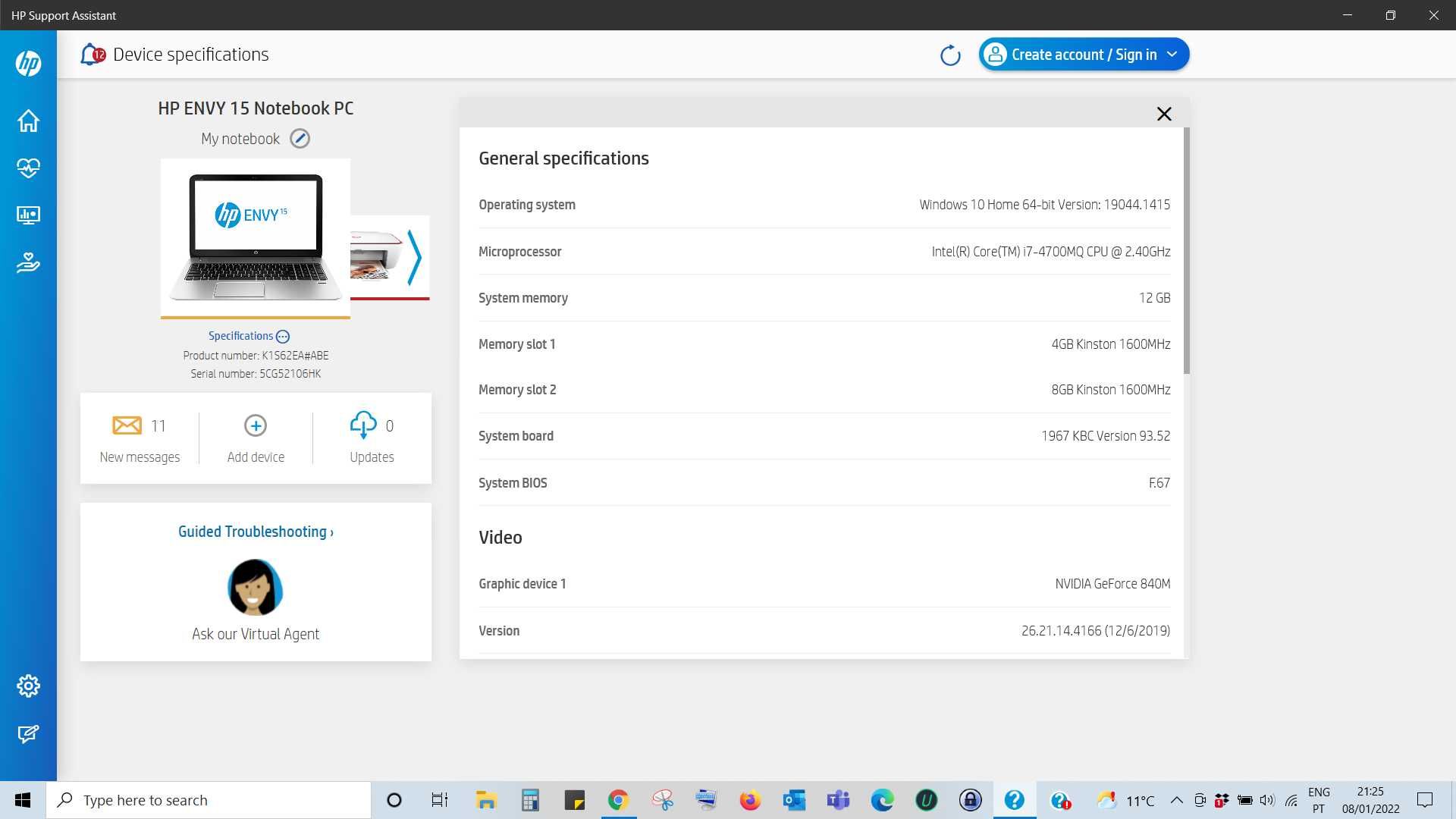Expand the Create account / Sign in dropdown
This screenshot has width=1456, height=819.
(x=1172, y=55)
